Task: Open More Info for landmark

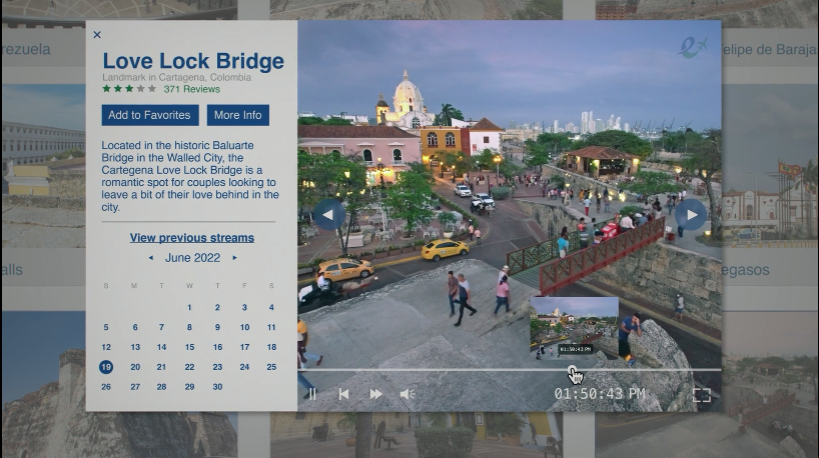Action: pos(238,115)
